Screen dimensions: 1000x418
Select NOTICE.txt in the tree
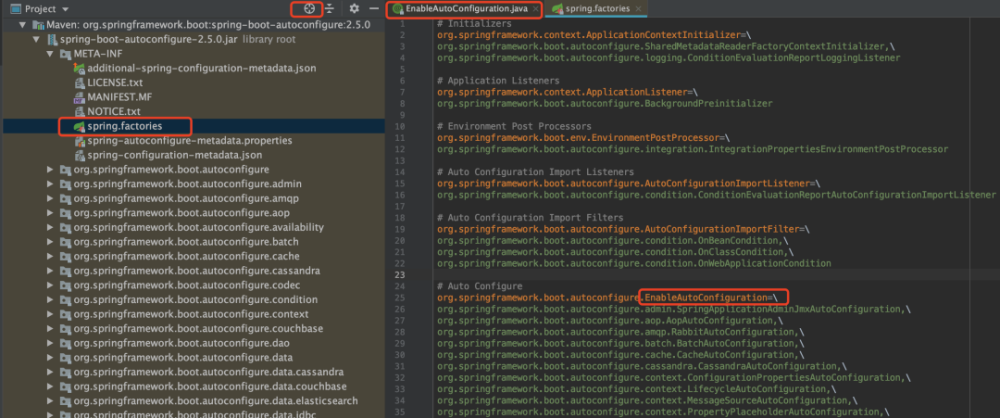click(114, 112)
